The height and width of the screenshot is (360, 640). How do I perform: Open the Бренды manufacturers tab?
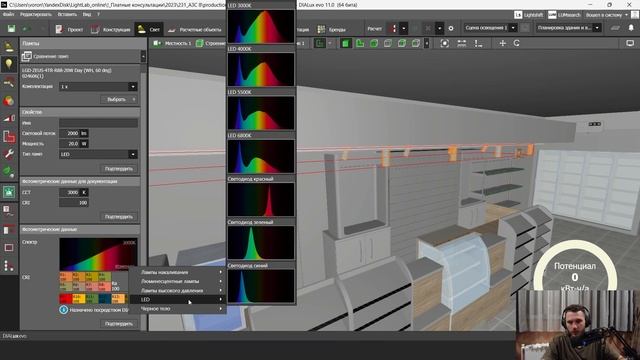(332, 29)
